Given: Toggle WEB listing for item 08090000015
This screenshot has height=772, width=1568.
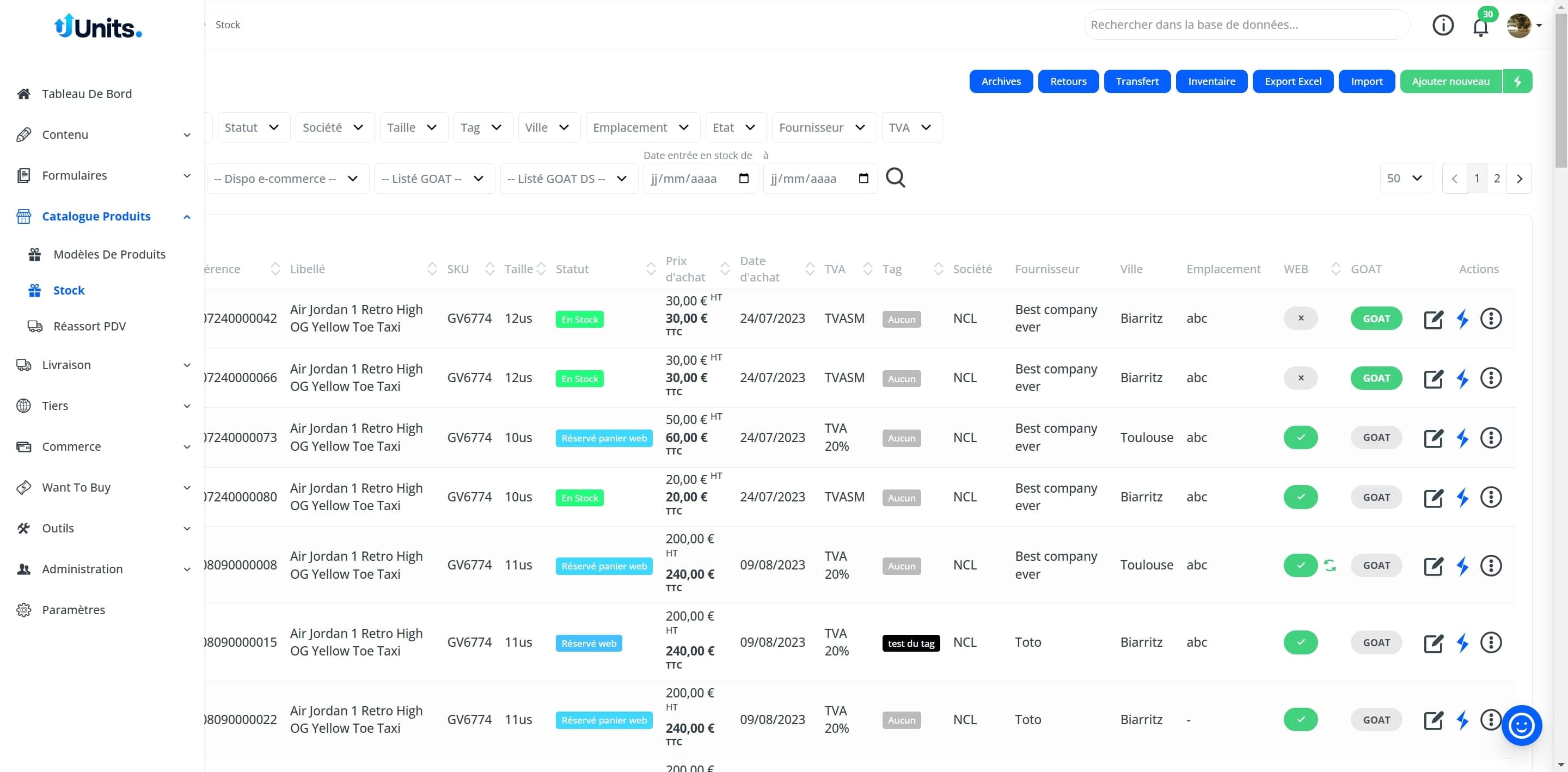Looking at the screenshot, I should pos(1301,643).
